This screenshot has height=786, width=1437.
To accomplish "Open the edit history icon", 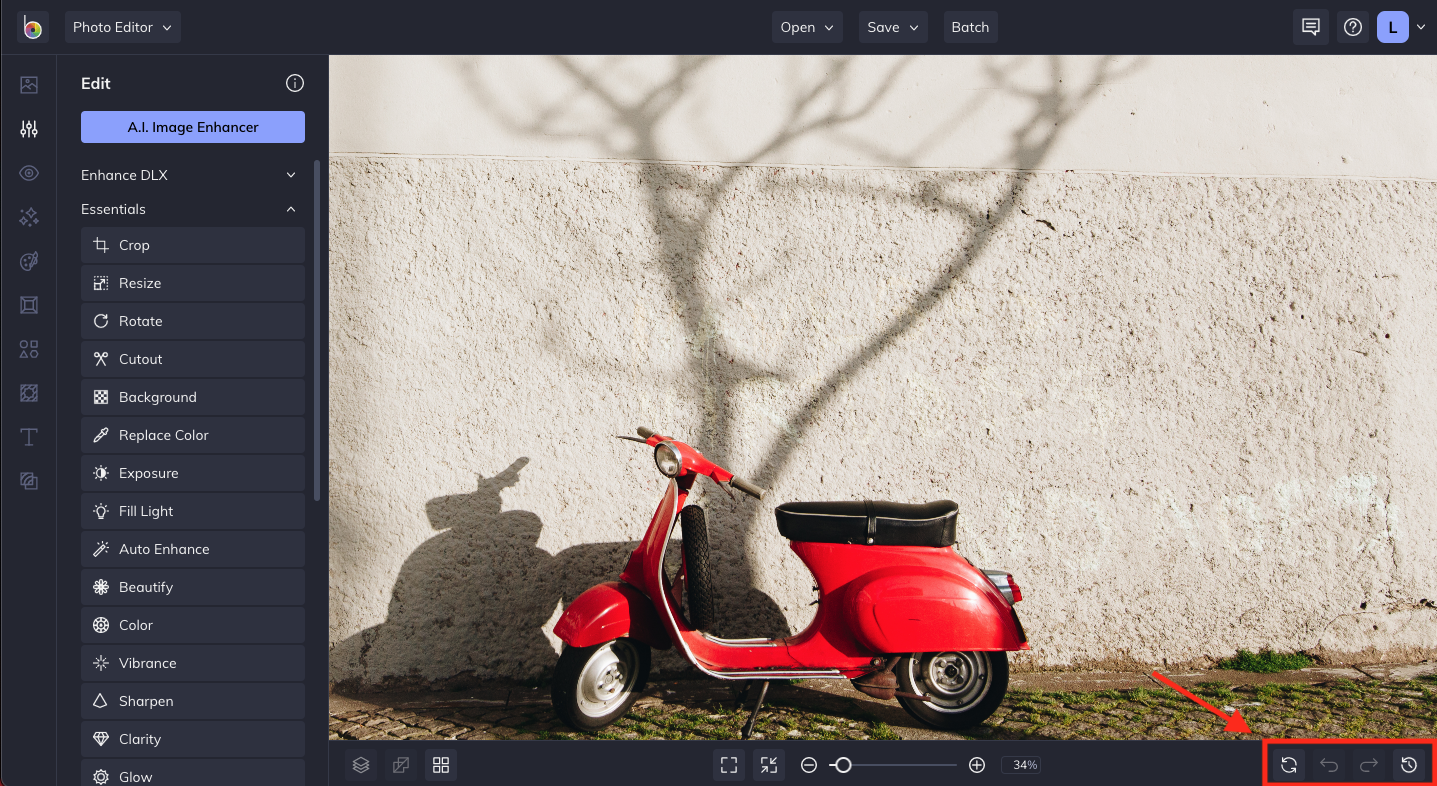I will [1409, 765].
